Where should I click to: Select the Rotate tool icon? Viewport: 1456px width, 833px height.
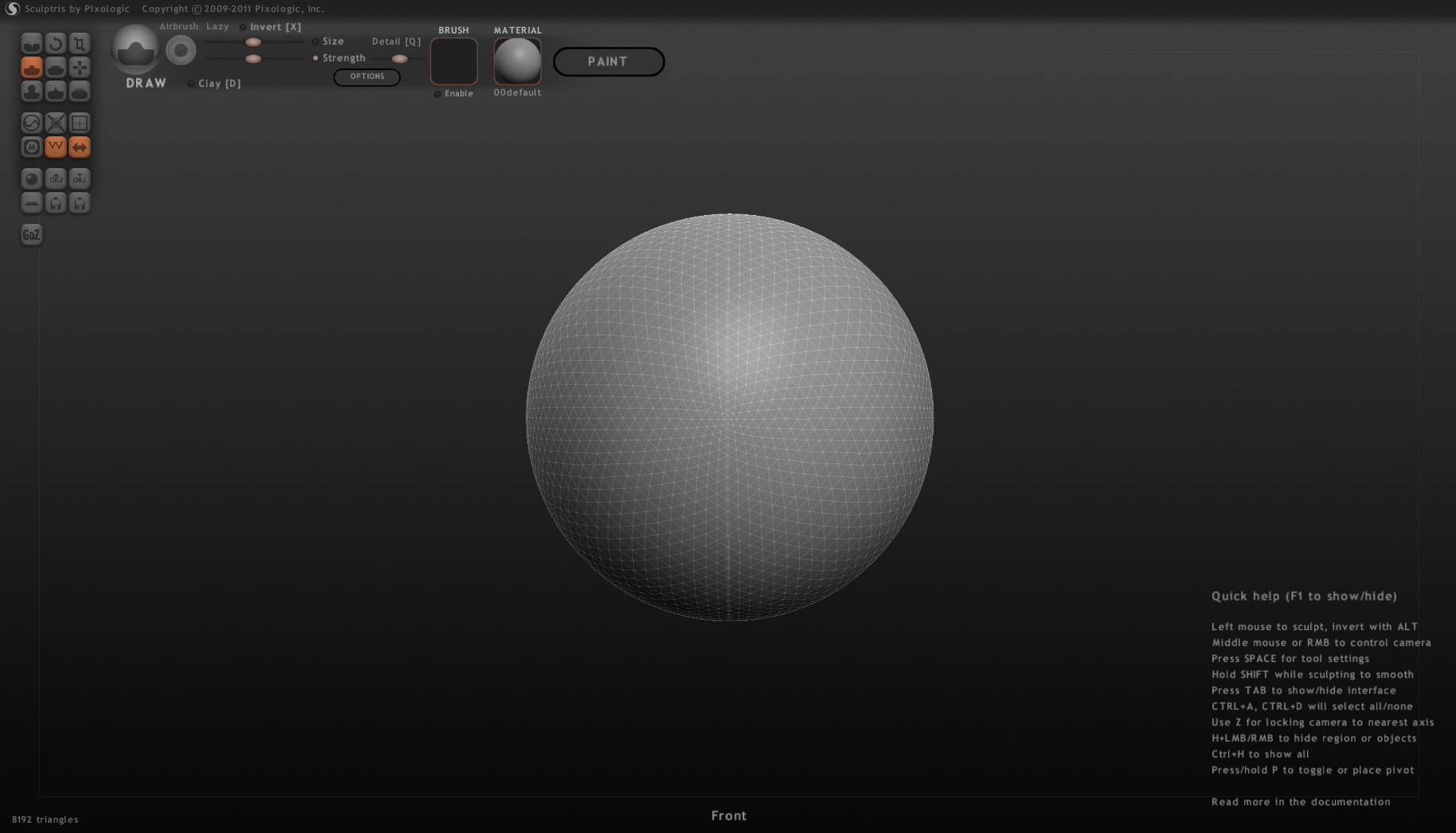click(x=56, y=44)
